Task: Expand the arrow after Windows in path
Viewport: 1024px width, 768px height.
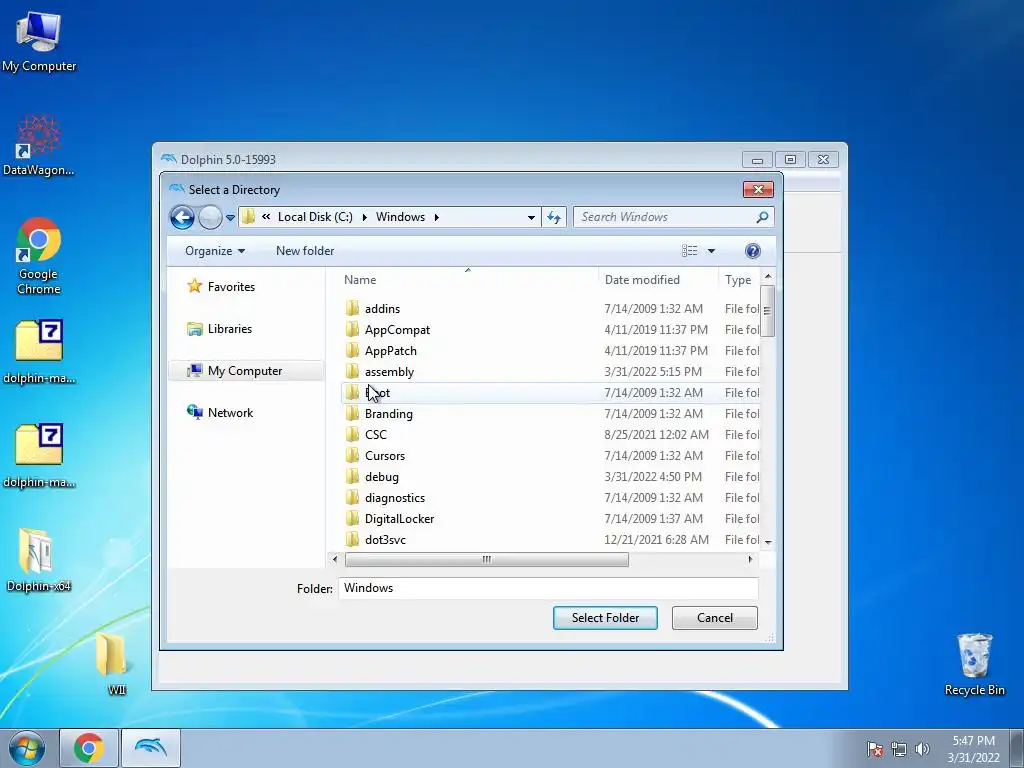Action: (436, 217)
